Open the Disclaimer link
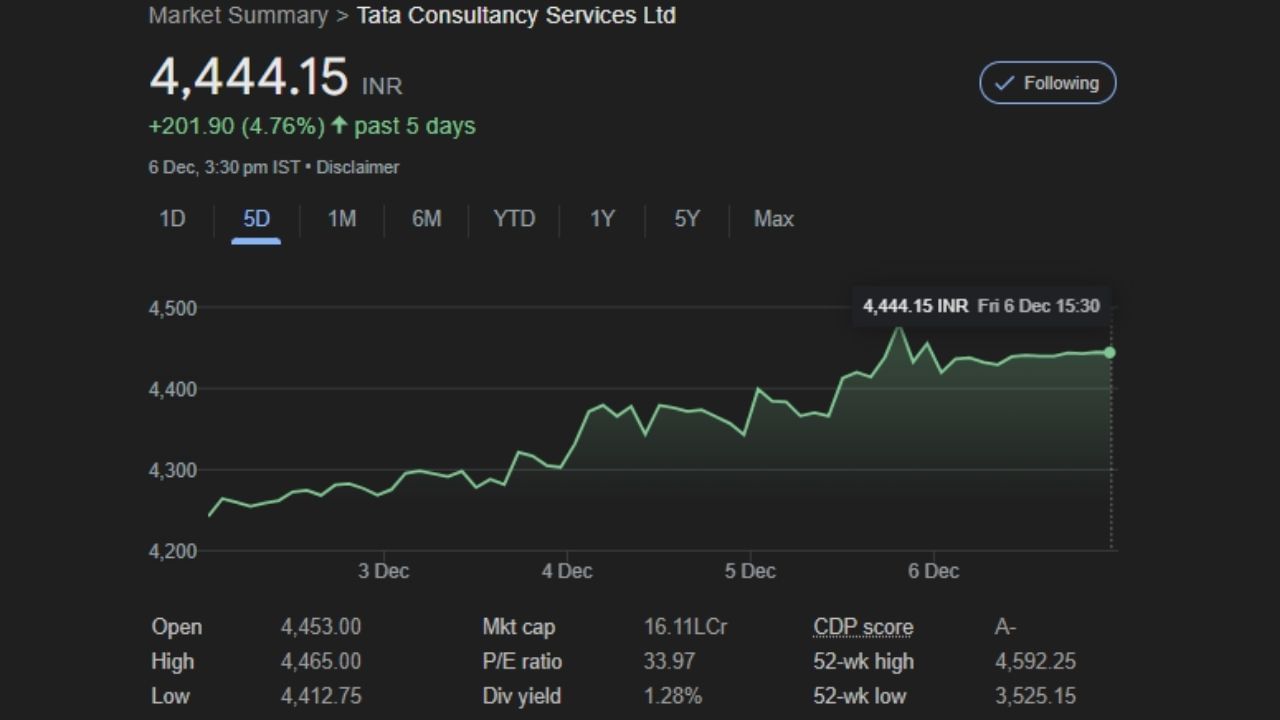The width and height of the screenshot is (1280, 720). click(357, 167)
